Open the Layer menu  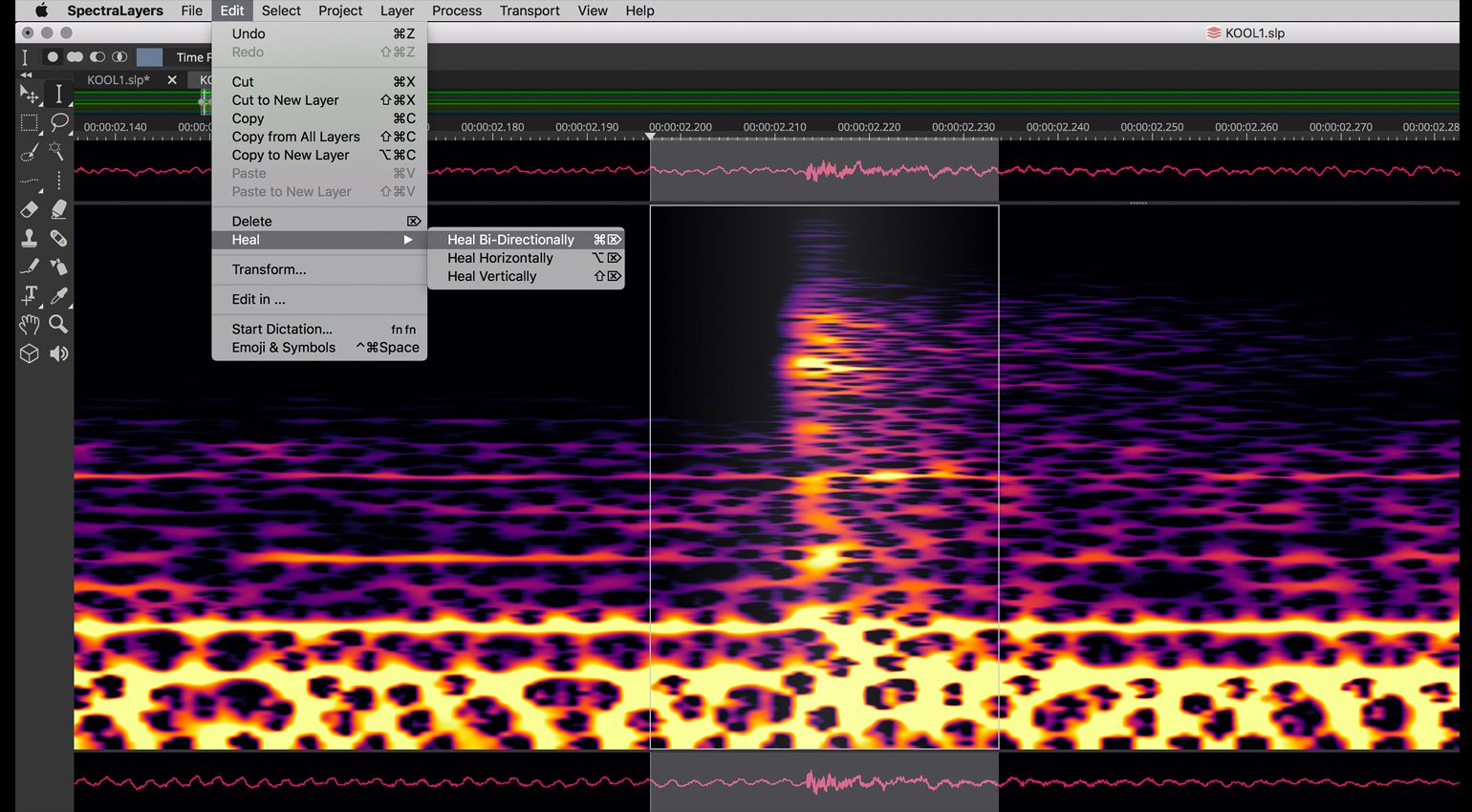click(x=397, y=11)
